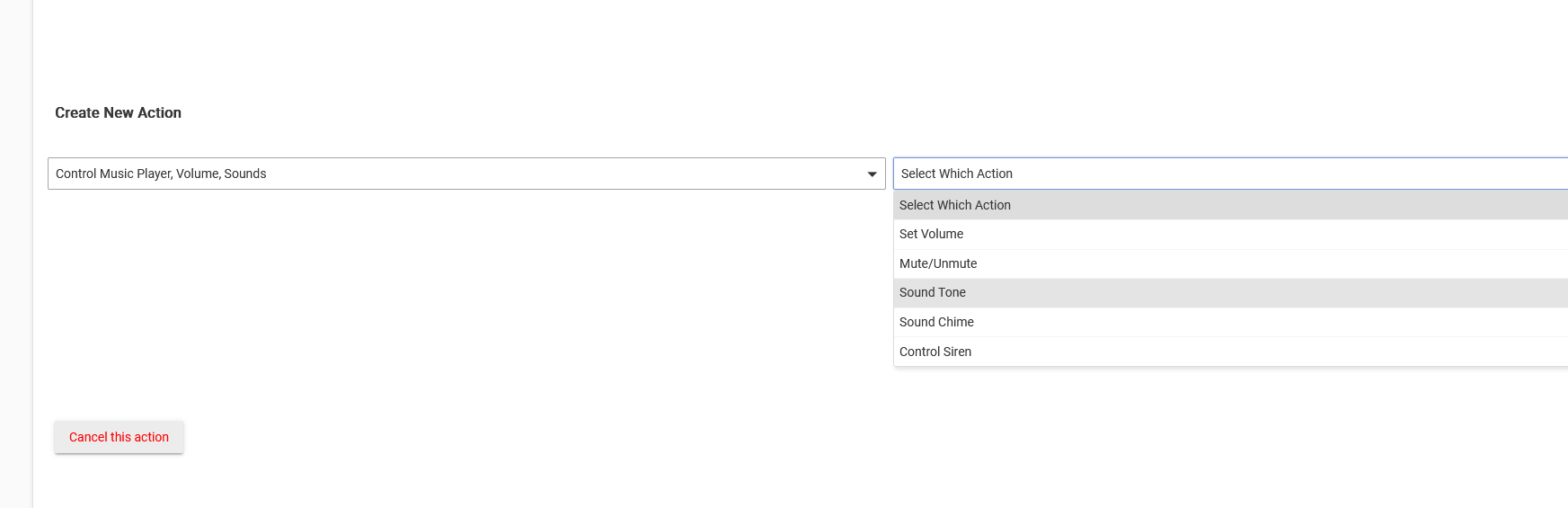This screenshot has width=1568, height=508.
Task: Choose Control Siren from the list
Action: 935,352
